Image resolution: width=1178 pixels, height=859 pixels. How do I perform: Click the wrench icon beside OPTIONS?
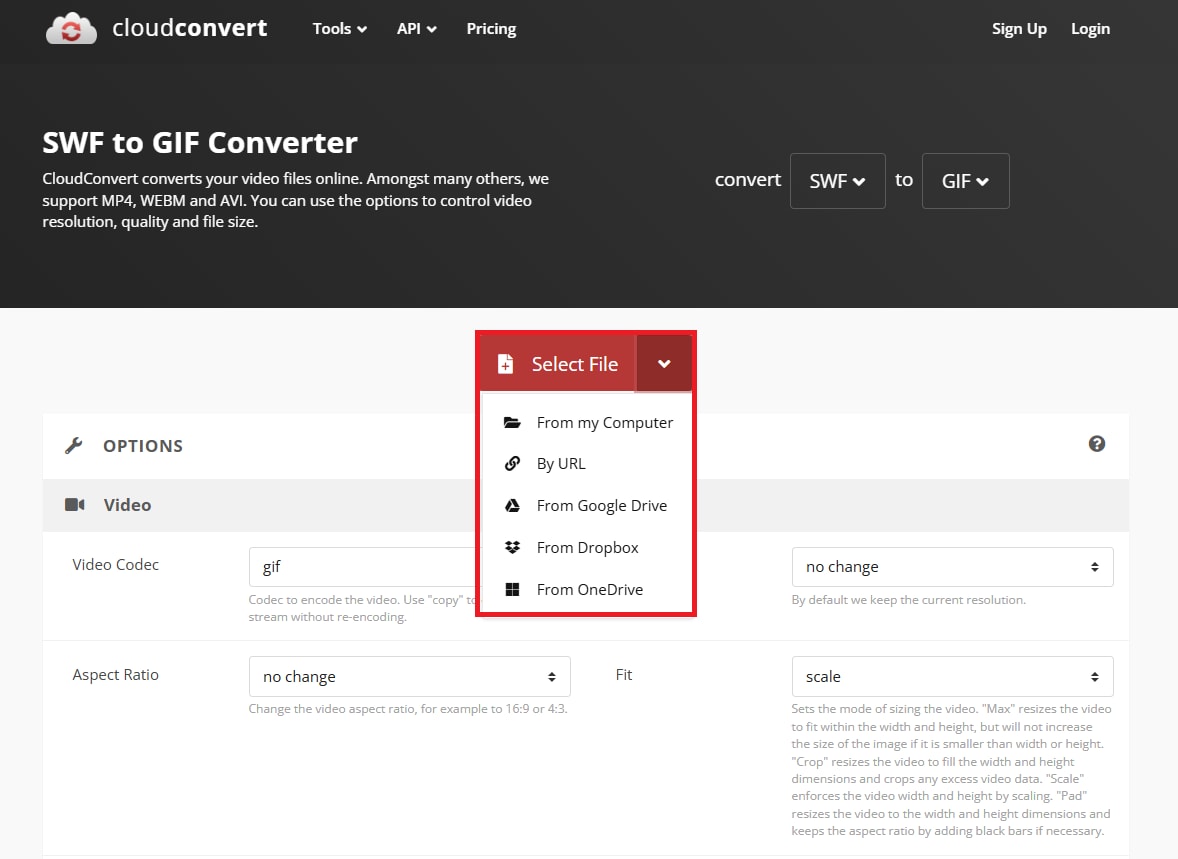click(74, 446)
